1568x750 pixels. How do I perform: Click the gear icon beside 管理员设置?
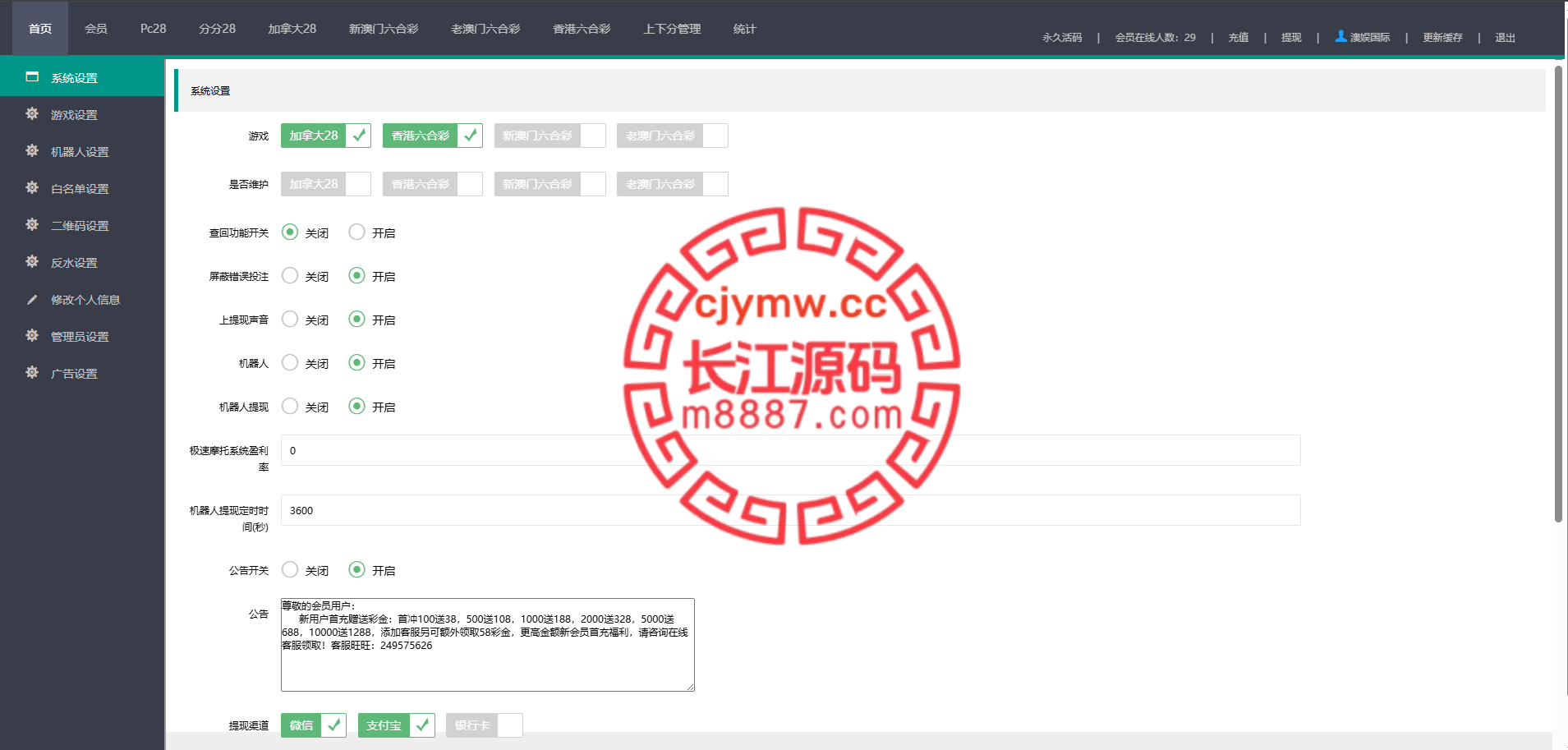32,336
